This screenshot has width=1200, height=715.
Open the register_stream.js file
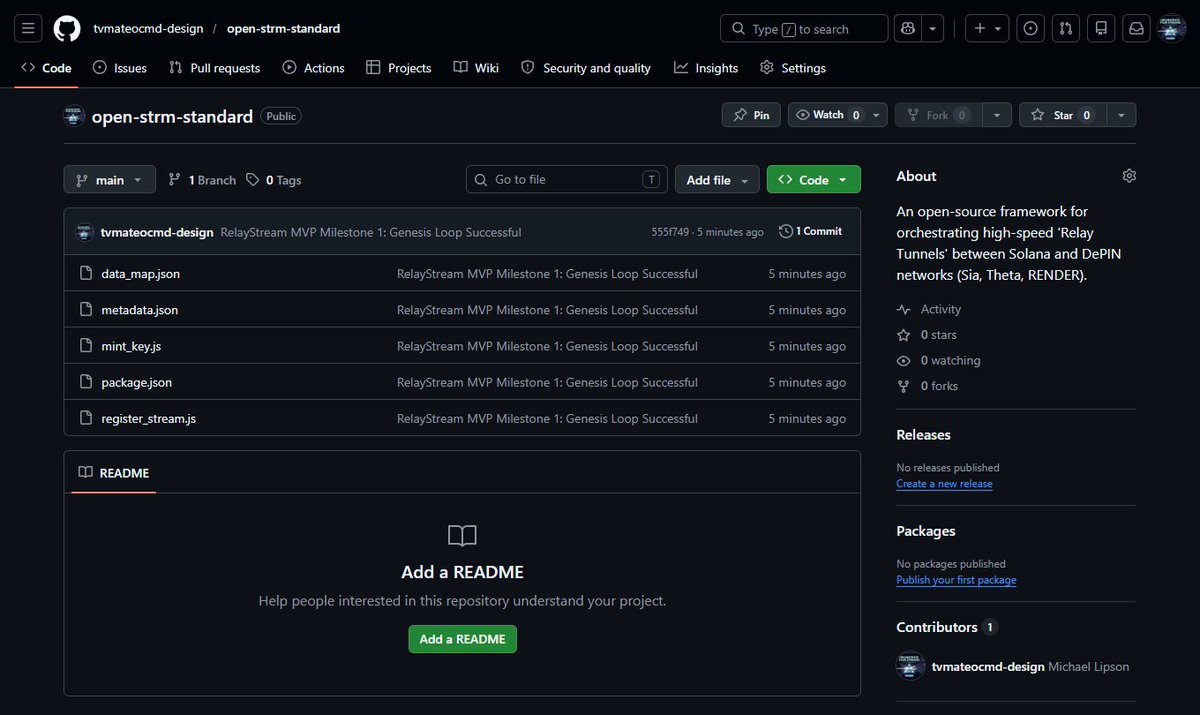point(149,418)
